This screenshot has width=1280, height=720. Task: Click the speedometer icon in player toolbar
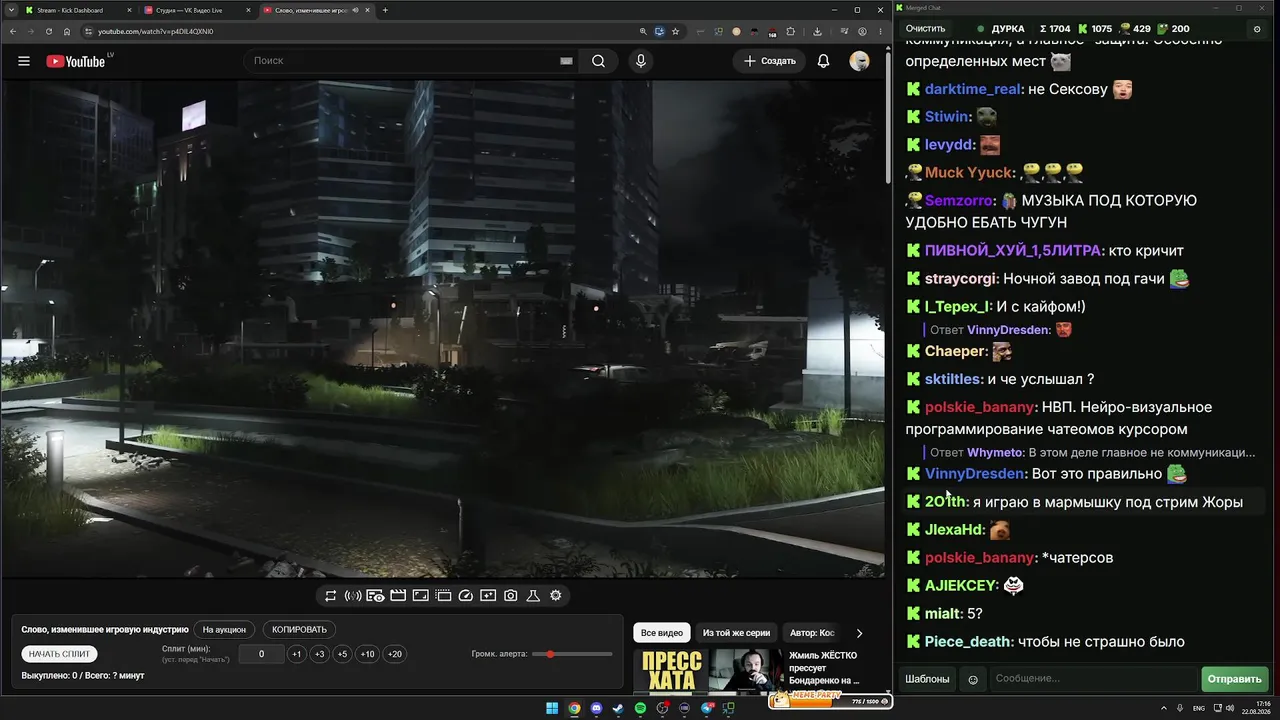(x=465, y=596)
